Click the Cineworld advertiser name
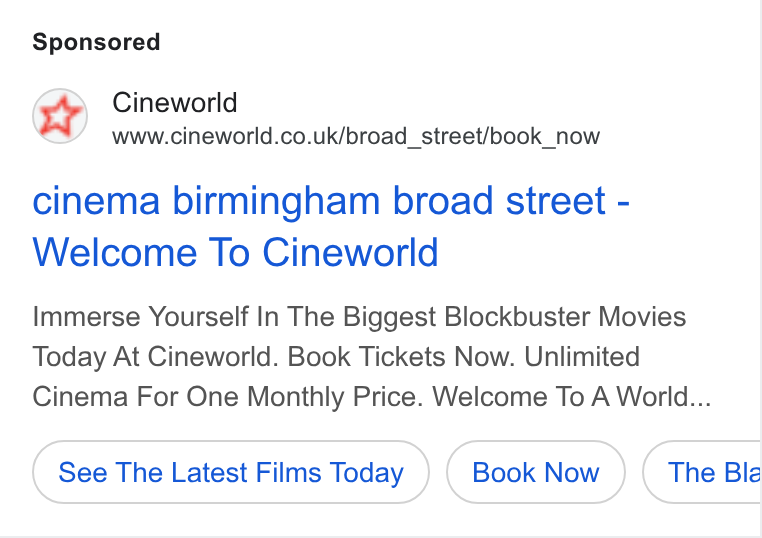This screenshot has height=538, width=762. [x=174, y=103]
